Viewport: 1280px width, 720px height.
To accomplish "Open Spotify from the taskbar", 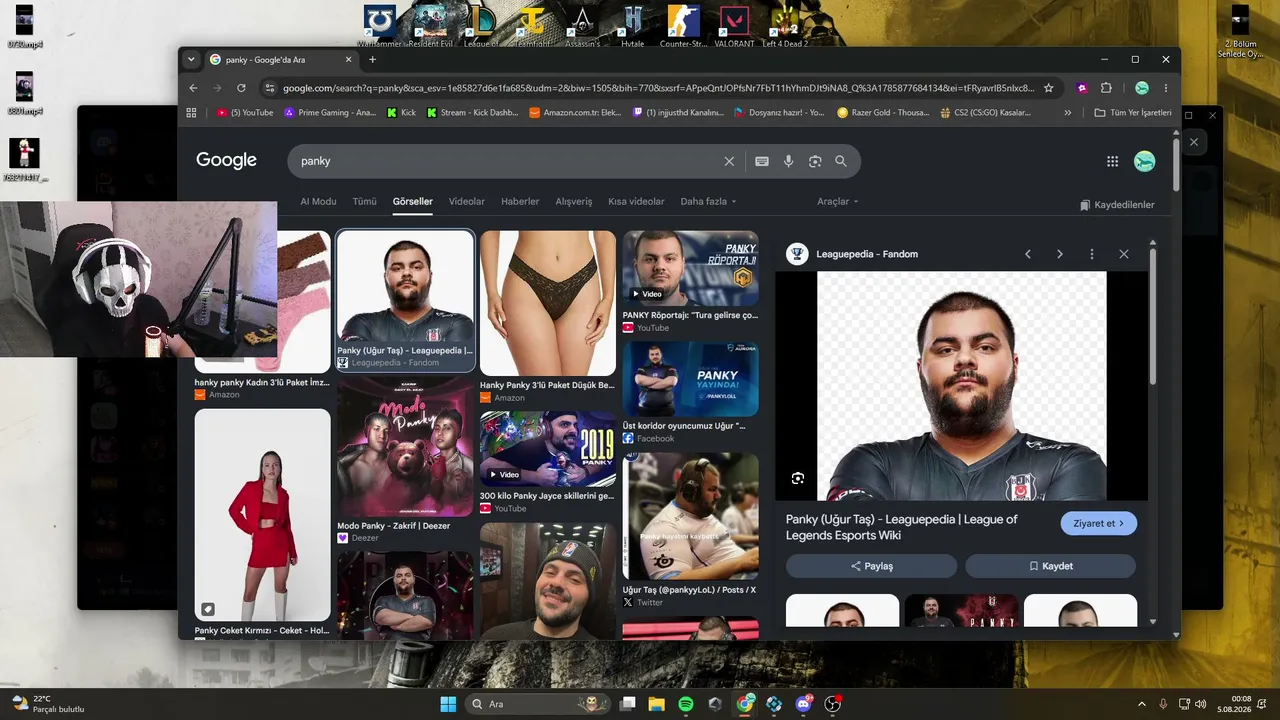I will [x=686, y=704].
